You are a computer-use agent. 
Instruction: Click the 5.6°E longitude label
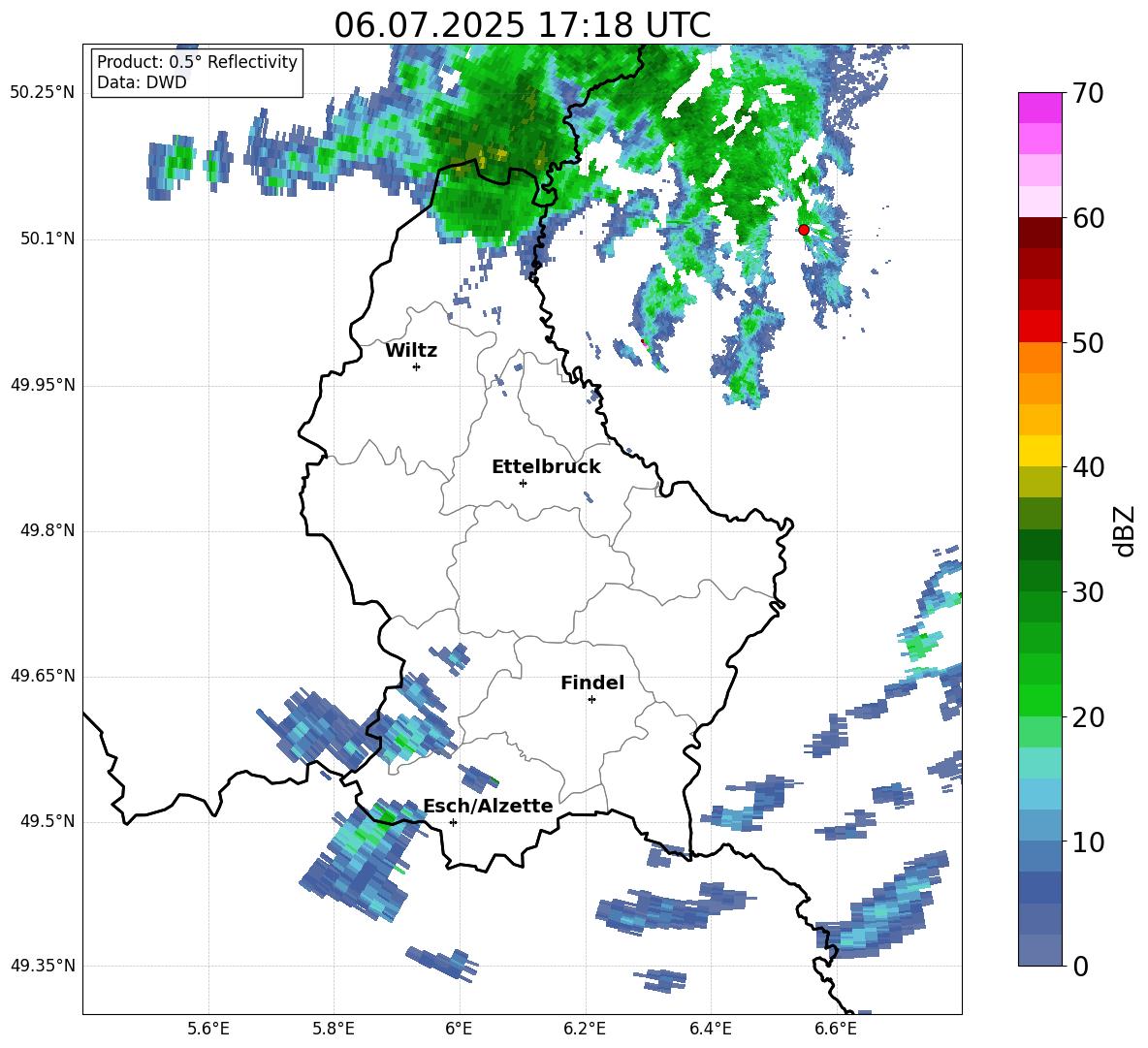coord(208,1029)
